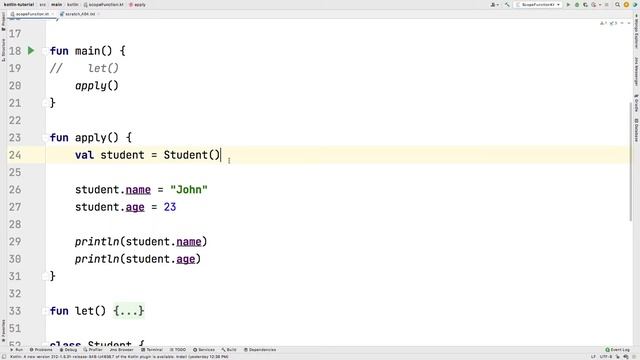Click the editor vertical scrollbar
The image size is (640, 360).
click(x=631, y=161)
